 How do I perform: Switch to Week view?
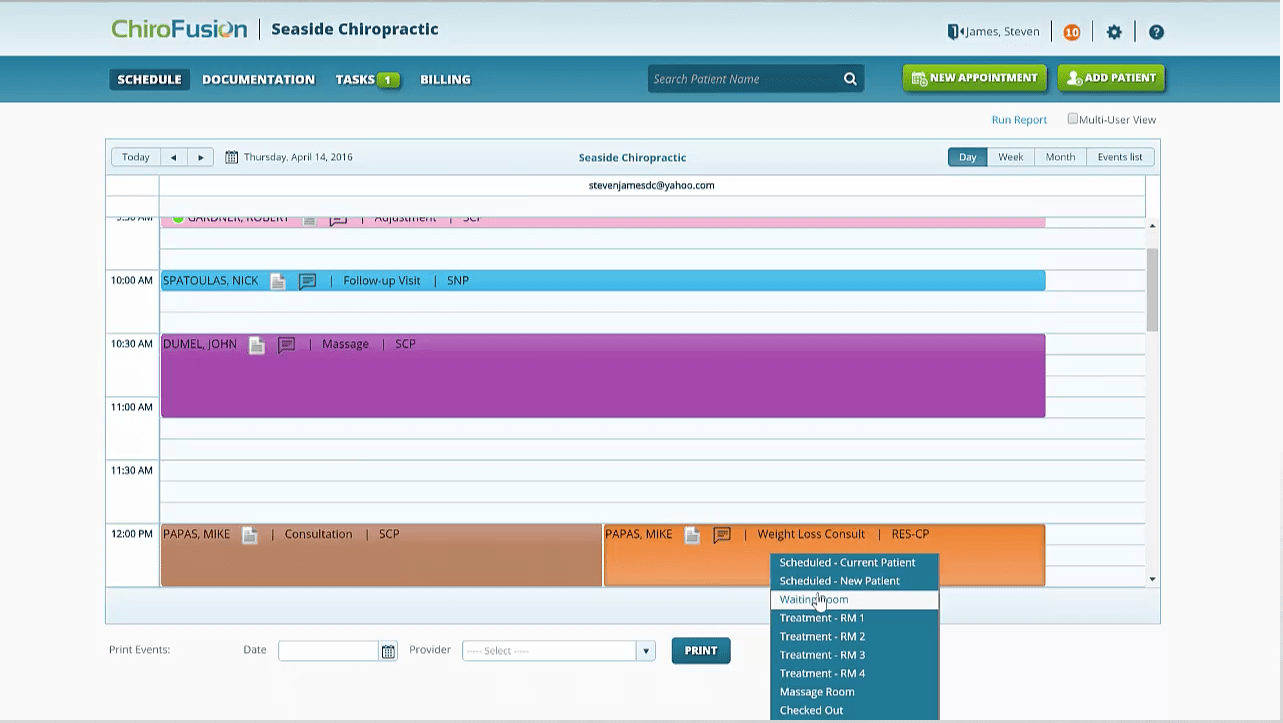click(1010, 157)
